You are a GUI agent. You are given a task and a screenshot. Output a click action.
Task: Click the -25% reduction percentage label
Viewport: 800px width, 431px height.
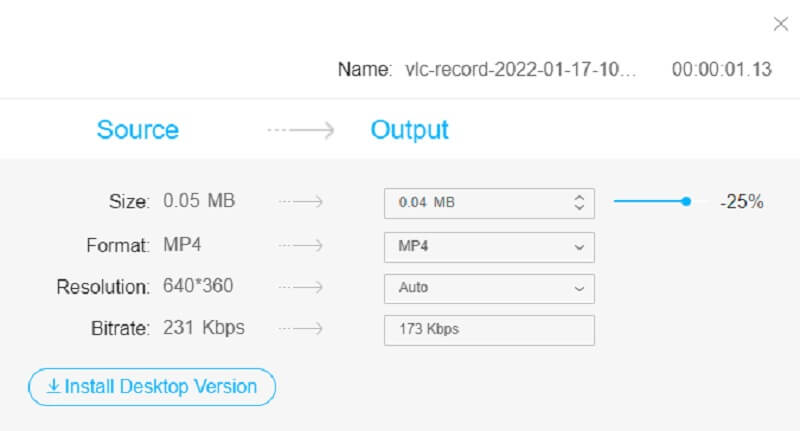point(742,202)
